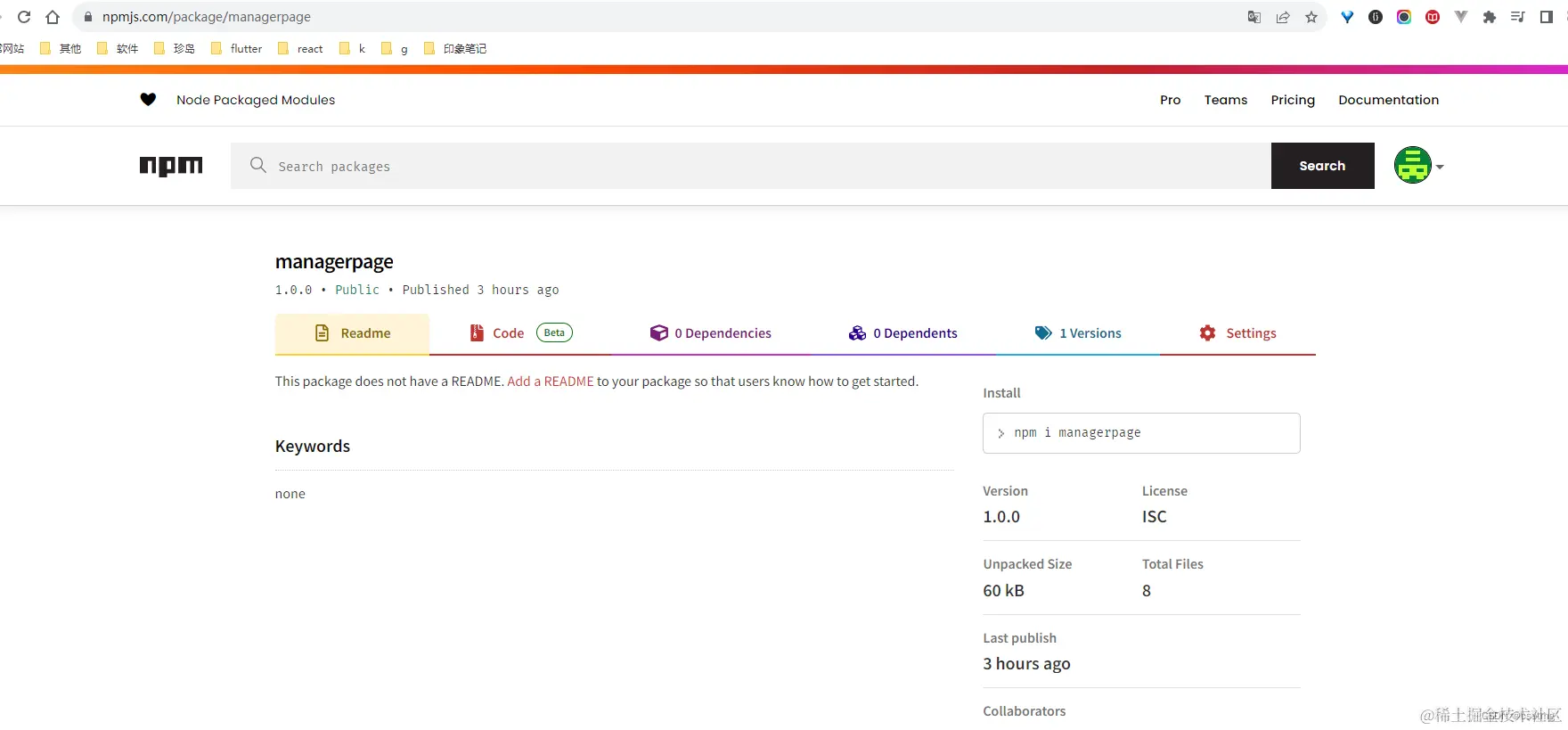This screenshot has width=1568, height=730.
Task: Click the black circular extension icon
Action: point(1376,17)
